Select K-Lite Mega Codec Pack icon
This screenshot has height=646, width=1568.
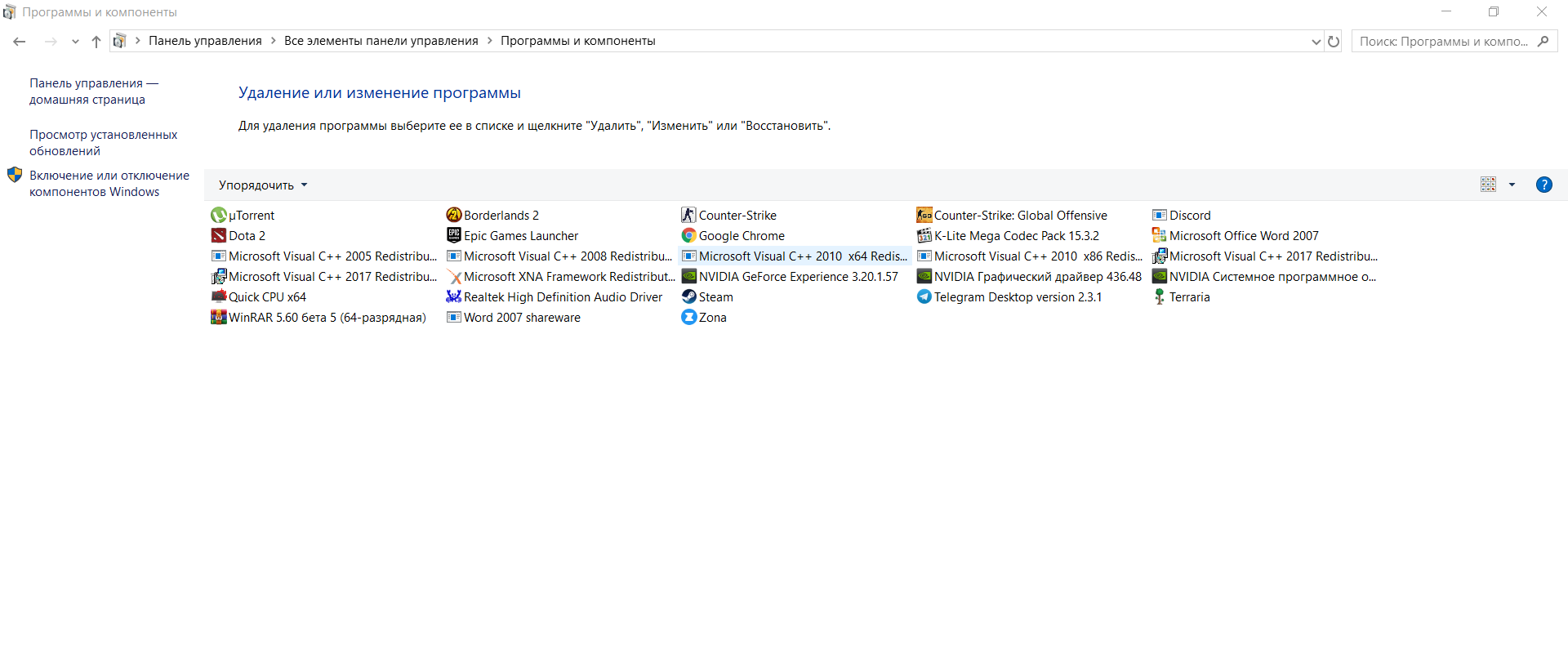pyautogui.click(x=924, y=236)
